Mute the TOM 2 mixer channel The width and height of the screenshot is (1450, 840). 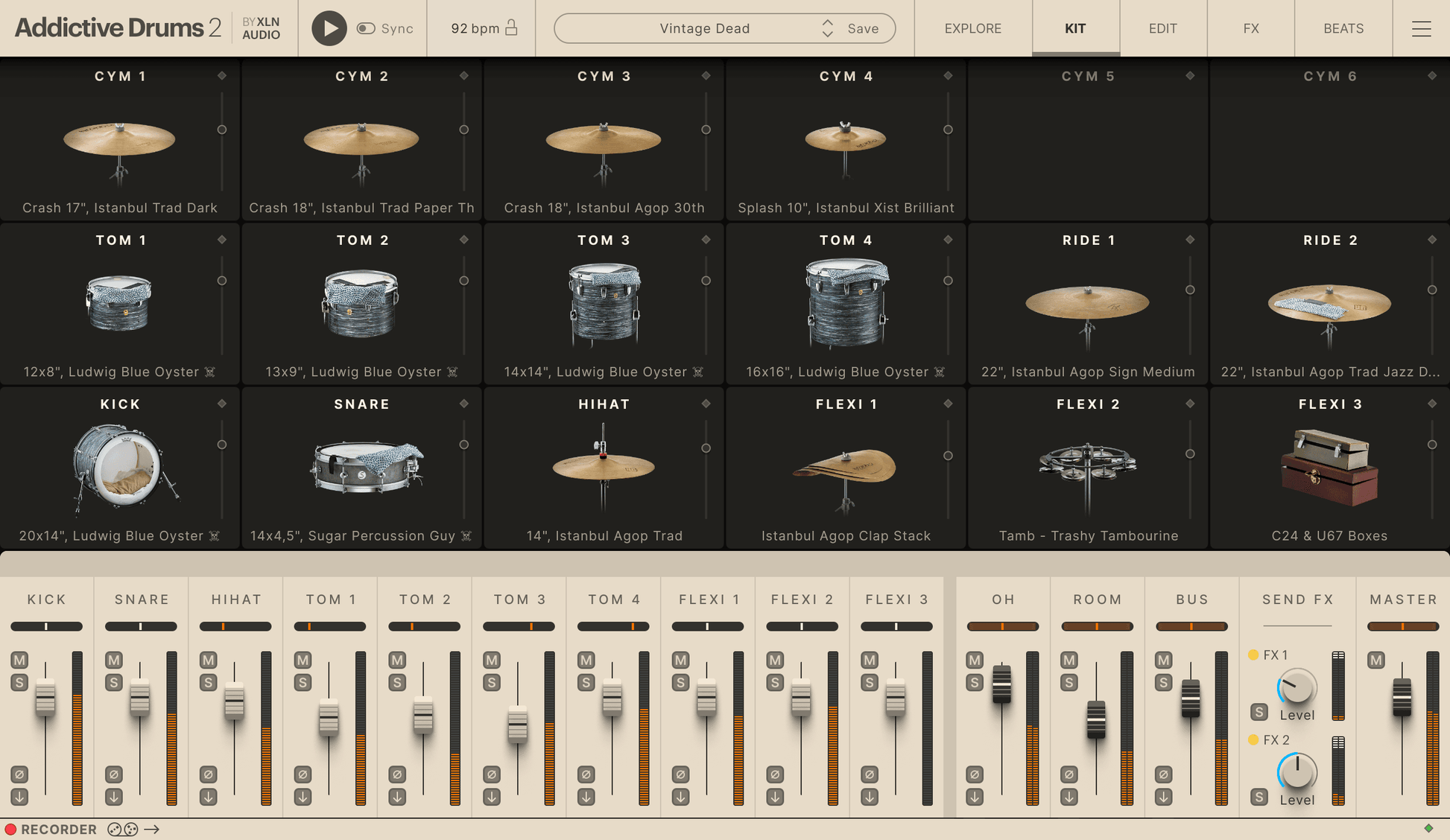[396, 661]
